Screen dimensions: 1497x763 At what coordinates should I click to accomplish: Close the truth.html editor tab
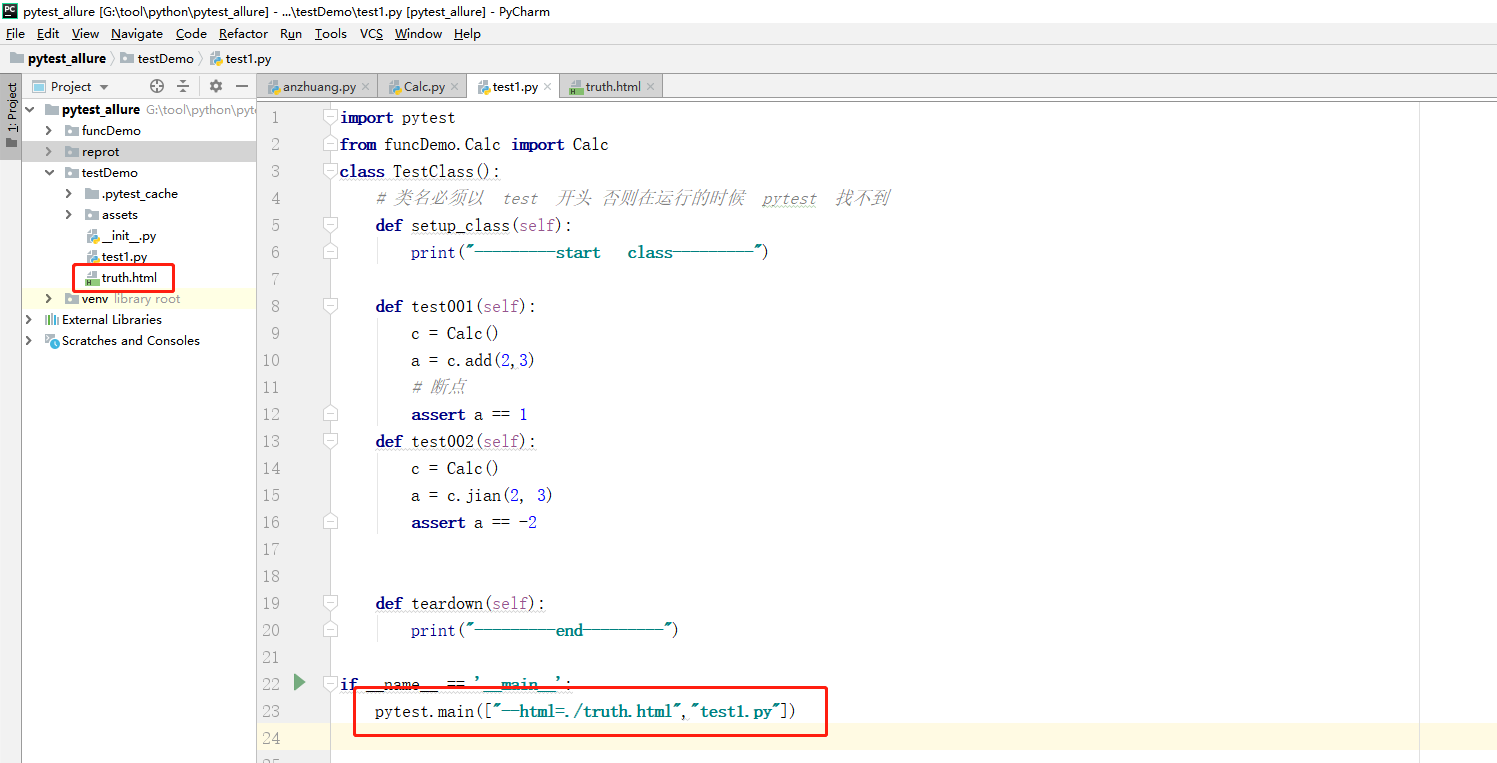(x=651, y=87)
